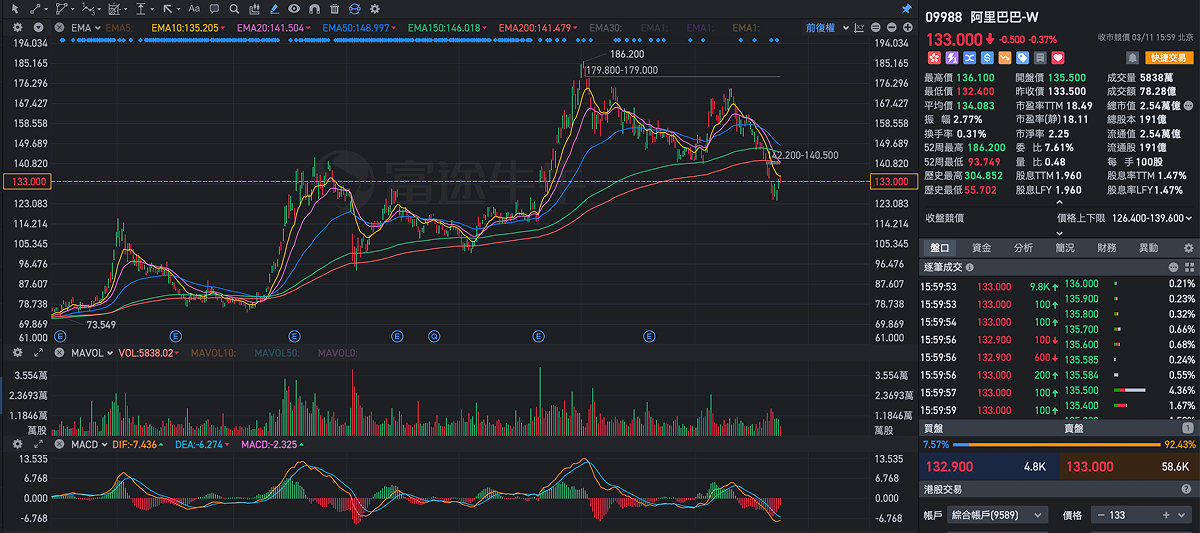Open the 綜合帳戶(9589) account dropdown
The height and width of the screenshot is (533, 1200).
(x=997, y=515)
